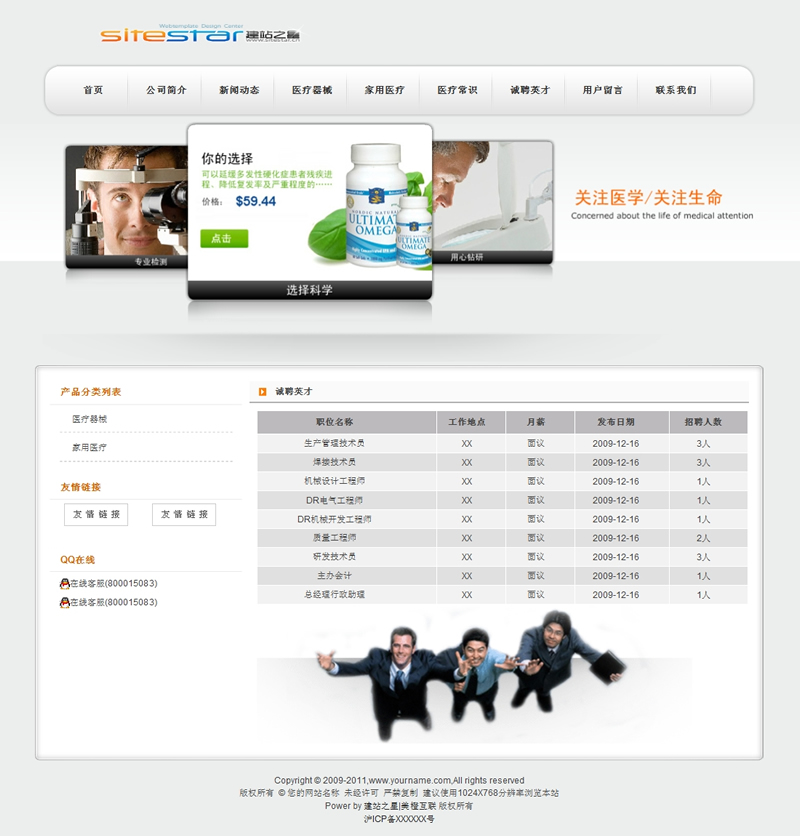Click the second 友情链接 button
This screenshot has height=836, width=800.
(x=184, y=514)
